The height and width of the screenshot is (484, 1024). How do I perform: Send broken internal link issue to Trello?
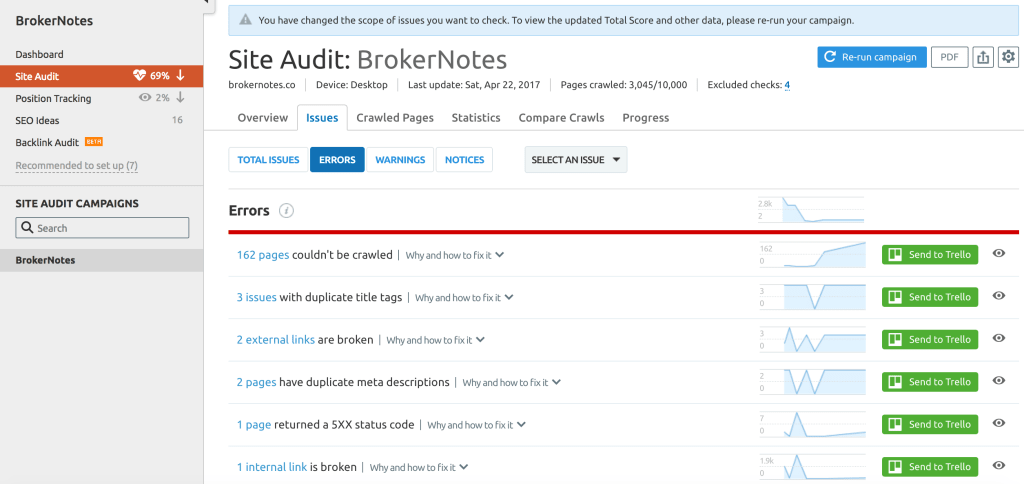930,467
